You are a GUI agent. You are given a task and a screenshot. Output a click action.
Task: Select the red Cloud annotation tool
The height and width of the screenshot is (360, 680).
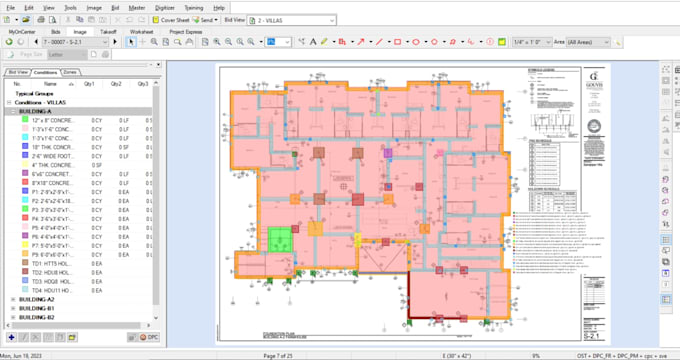tap(452, 42)
